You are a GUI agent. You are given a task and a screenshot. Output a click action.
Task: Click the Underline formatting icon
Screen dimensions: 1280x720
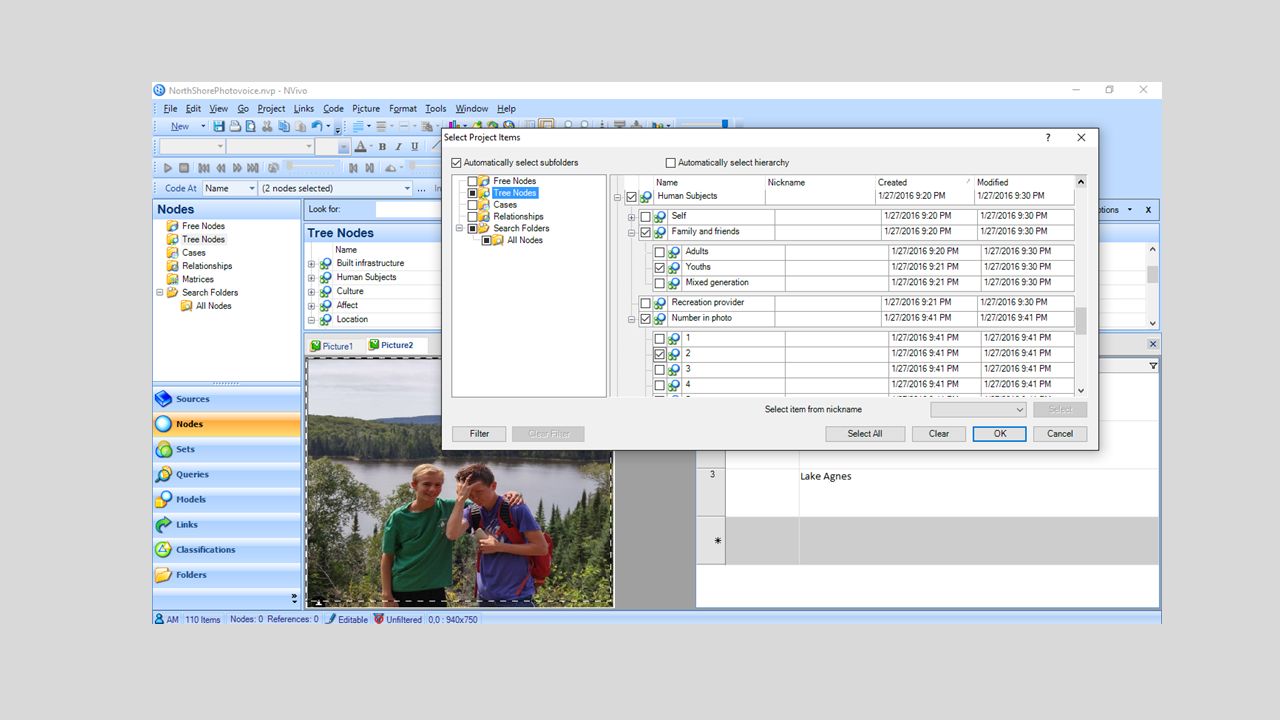pos(415,147)
